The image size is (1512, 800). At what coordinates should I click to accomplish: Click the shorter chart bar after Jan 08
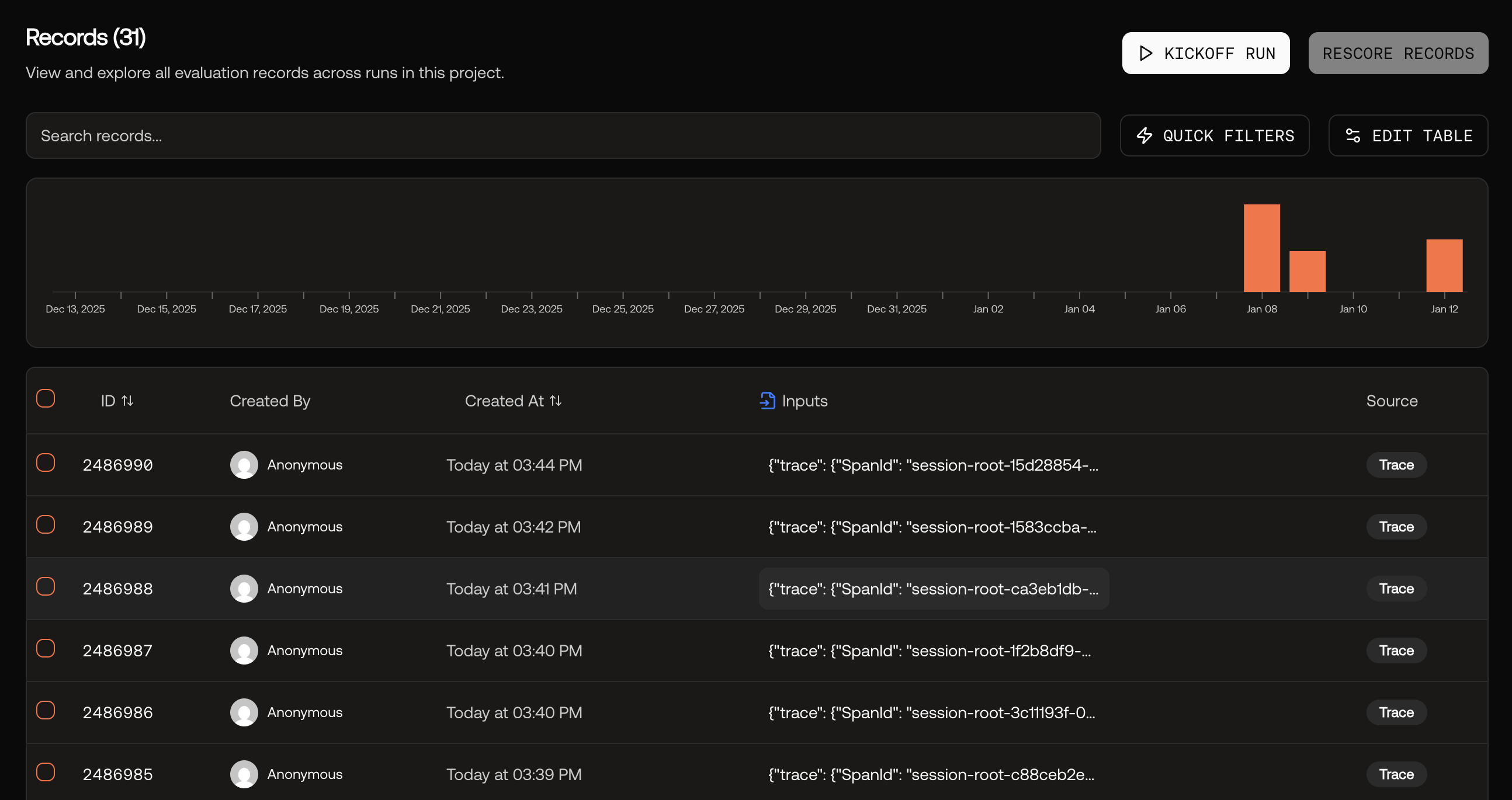(1307, 272)
